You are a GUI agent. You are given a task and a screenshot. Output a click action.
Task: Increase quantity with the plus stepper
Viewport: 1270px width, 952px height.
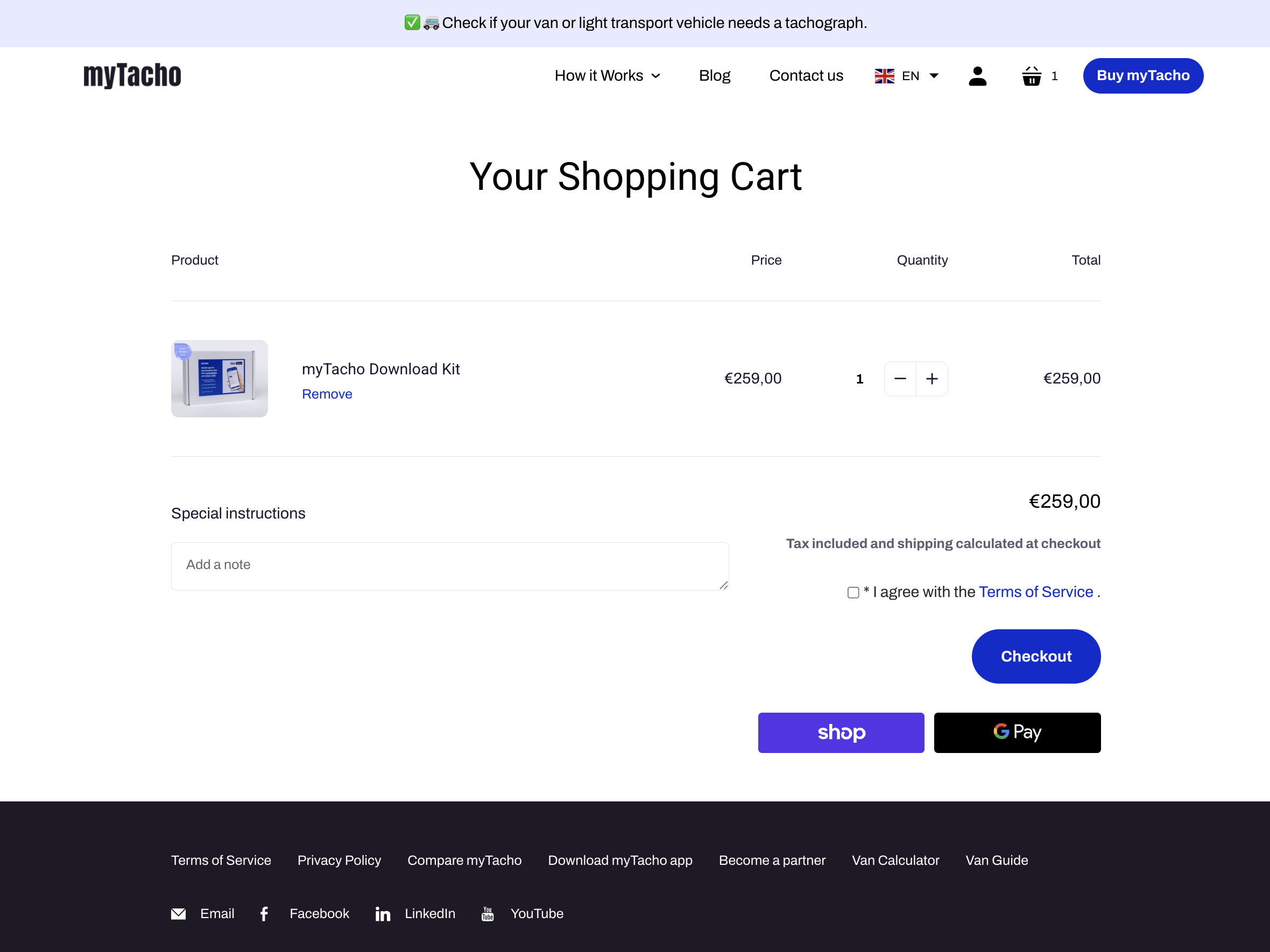(x=932, y=379)
